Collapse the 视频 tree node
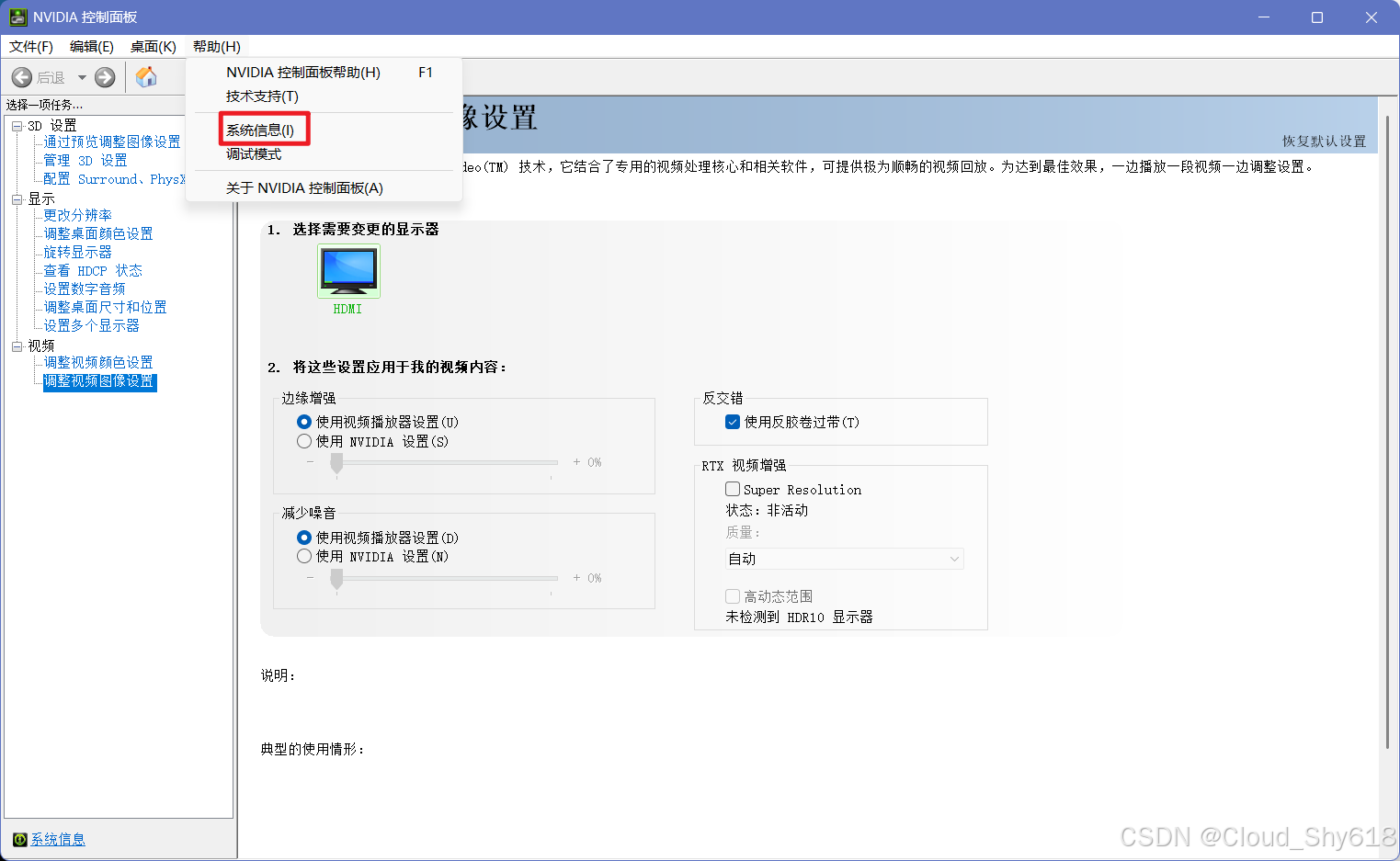 [x=17, y=346]
